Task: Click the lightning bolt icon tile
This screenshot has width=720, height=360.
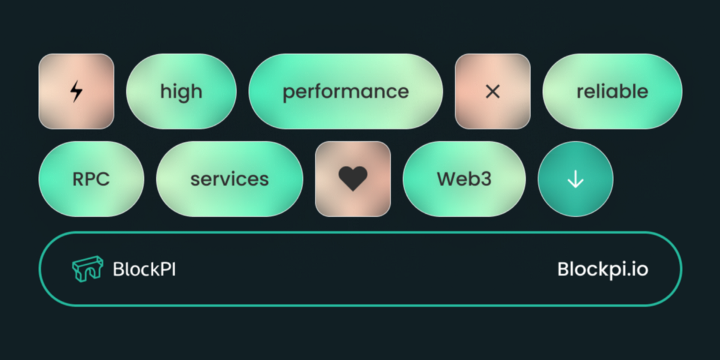Action: [x=76, y=91]
